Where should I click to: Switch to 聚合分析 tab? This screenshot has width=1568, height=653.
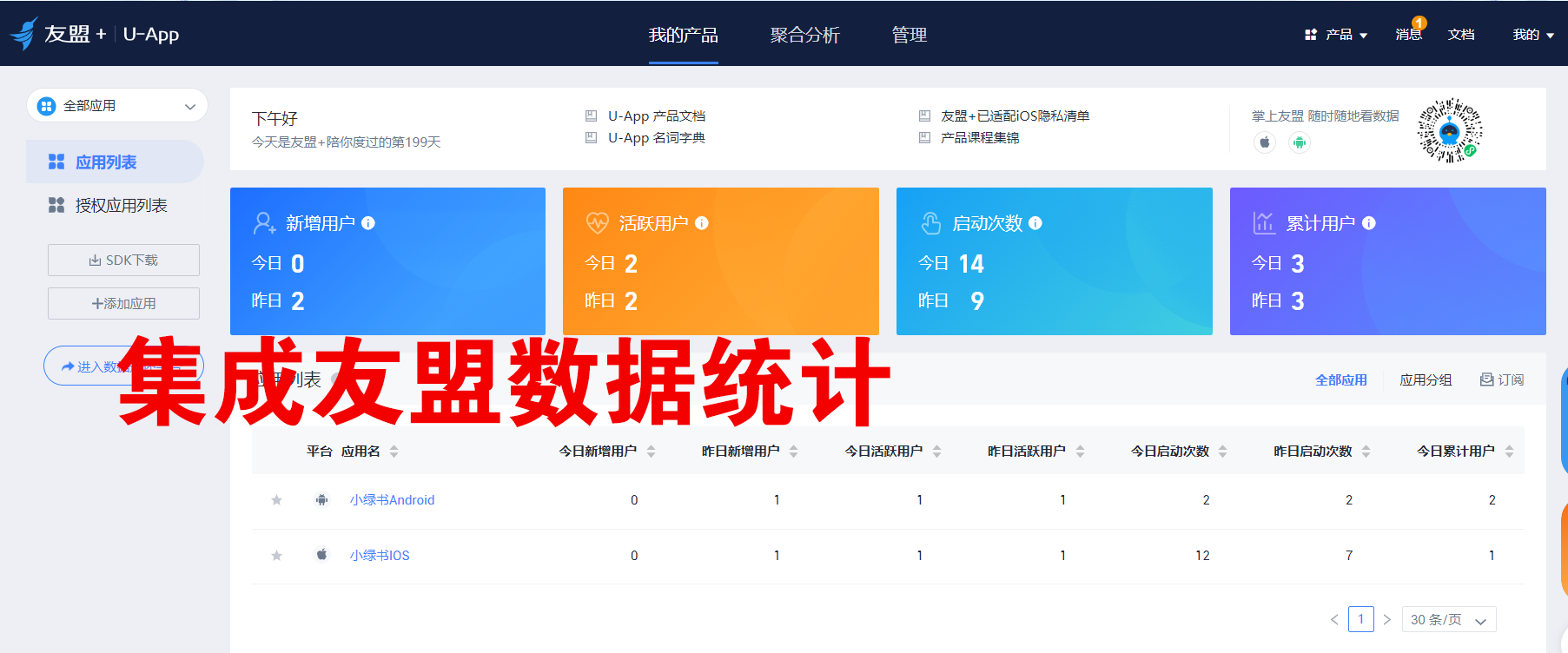804,35
